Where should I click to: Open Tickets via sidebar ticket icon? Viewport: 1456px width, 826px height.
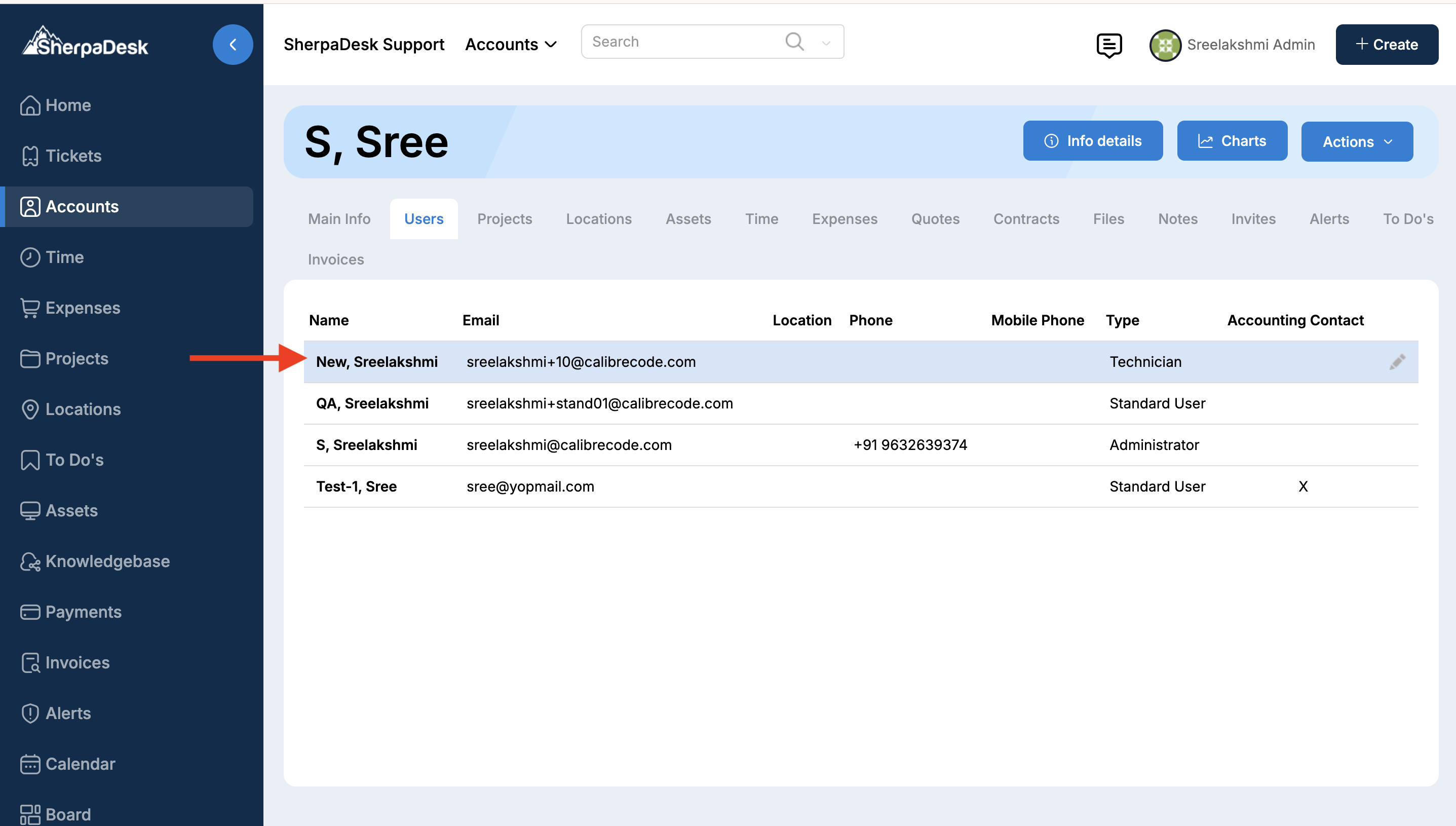29,156
